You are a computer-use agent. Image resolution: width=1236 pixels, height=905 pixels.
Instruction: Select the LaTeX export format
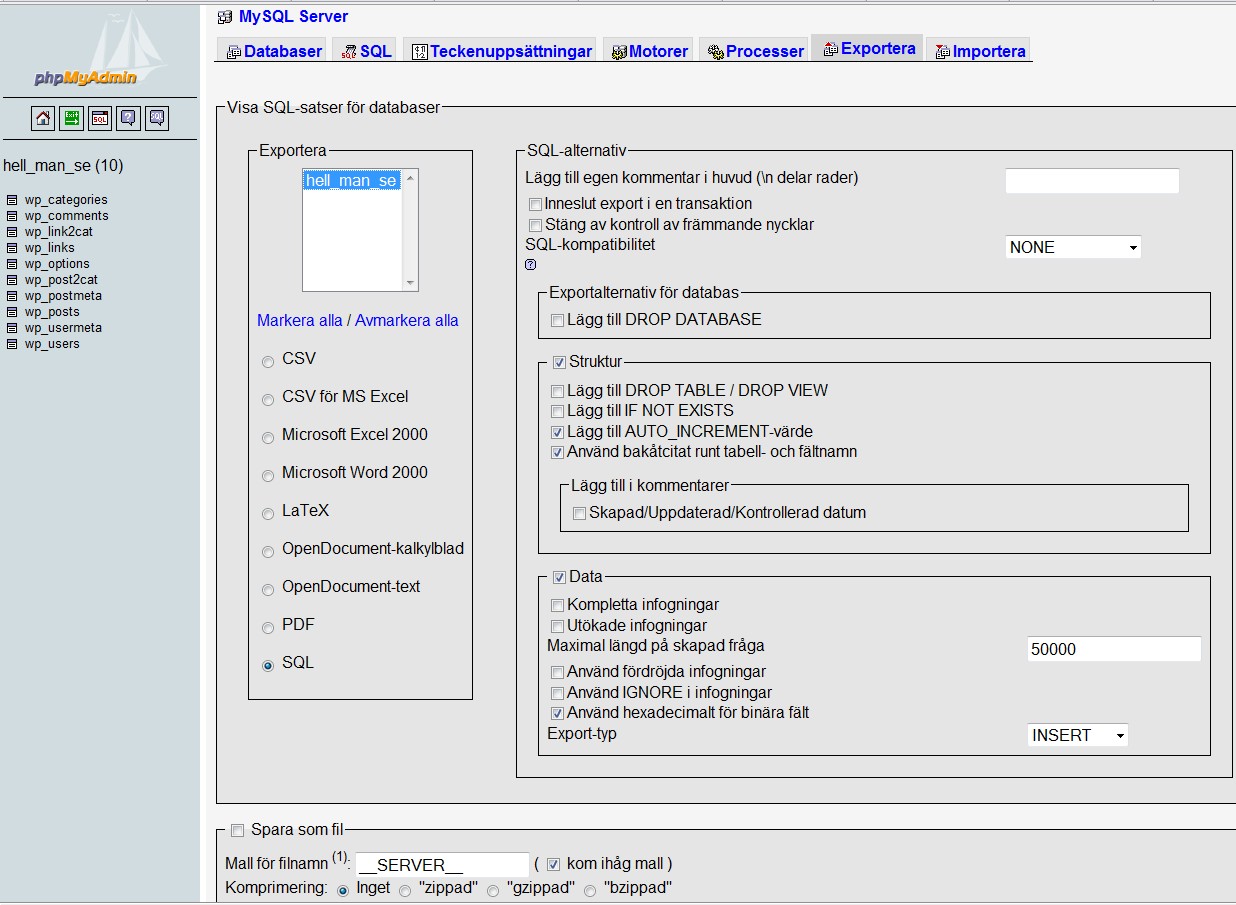[268, 514]
